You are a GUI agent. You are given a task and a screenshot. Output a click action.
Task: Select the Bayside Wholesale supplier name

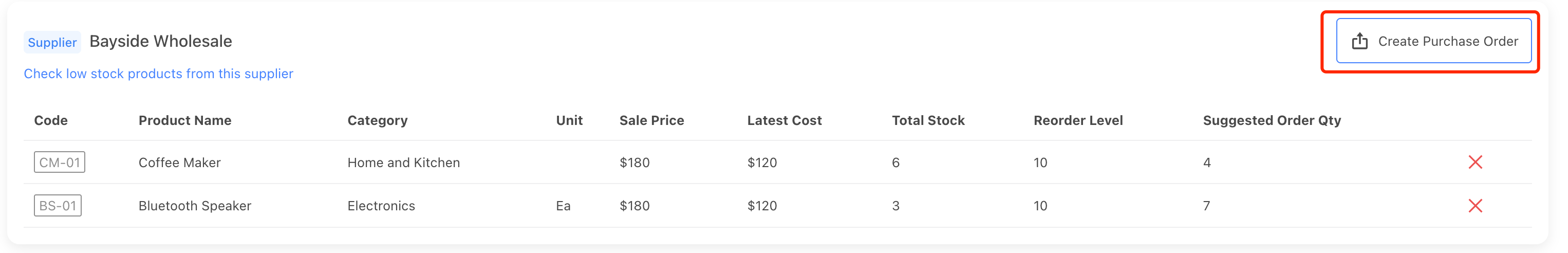(x=161, y=42)
